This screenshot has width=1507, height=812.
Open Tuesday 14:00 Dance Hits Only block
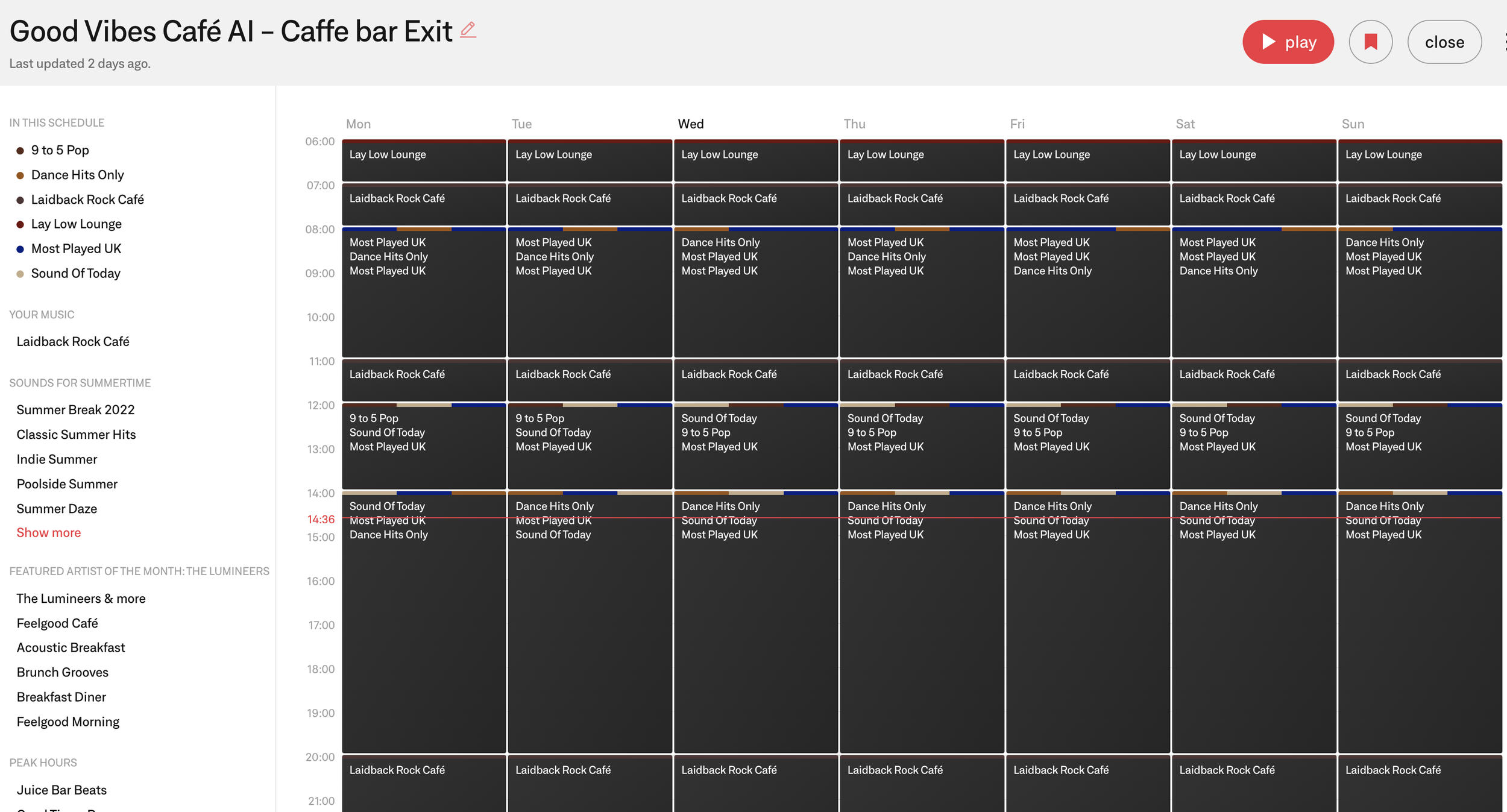[590, 622]
